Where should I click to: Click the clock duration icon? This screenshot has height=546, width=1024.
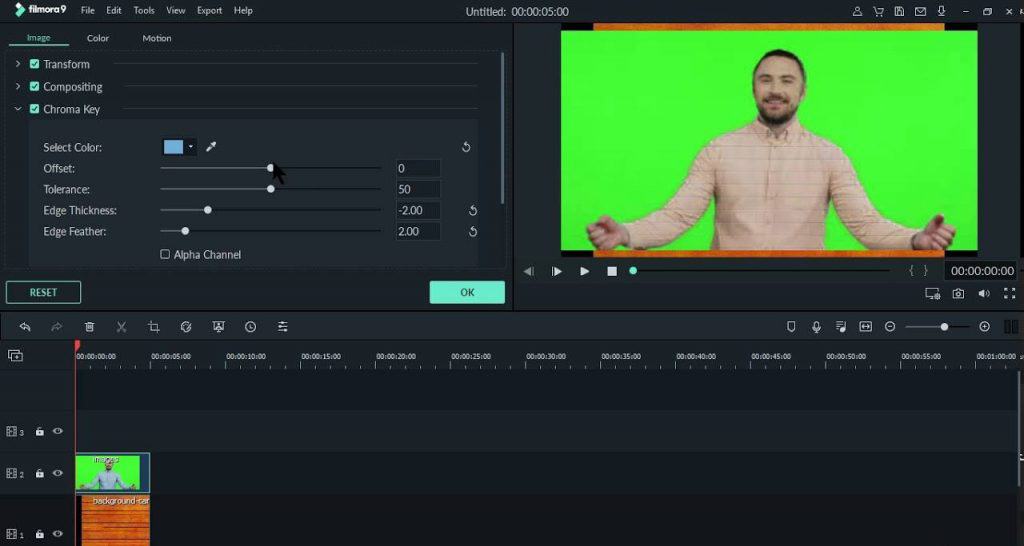(251, 327)
